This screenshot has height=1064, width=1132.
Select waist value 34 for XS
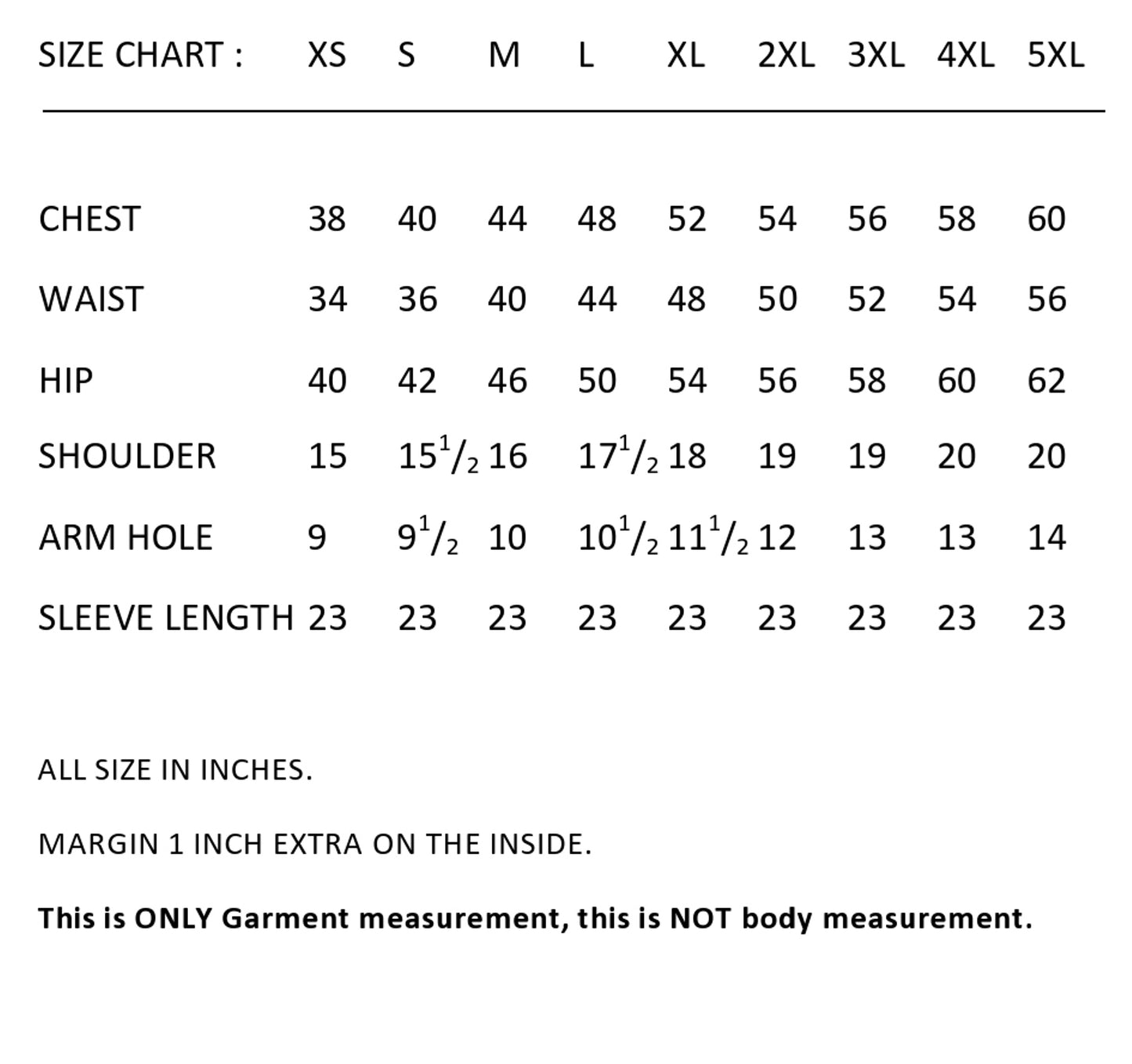tap(327, 299)
